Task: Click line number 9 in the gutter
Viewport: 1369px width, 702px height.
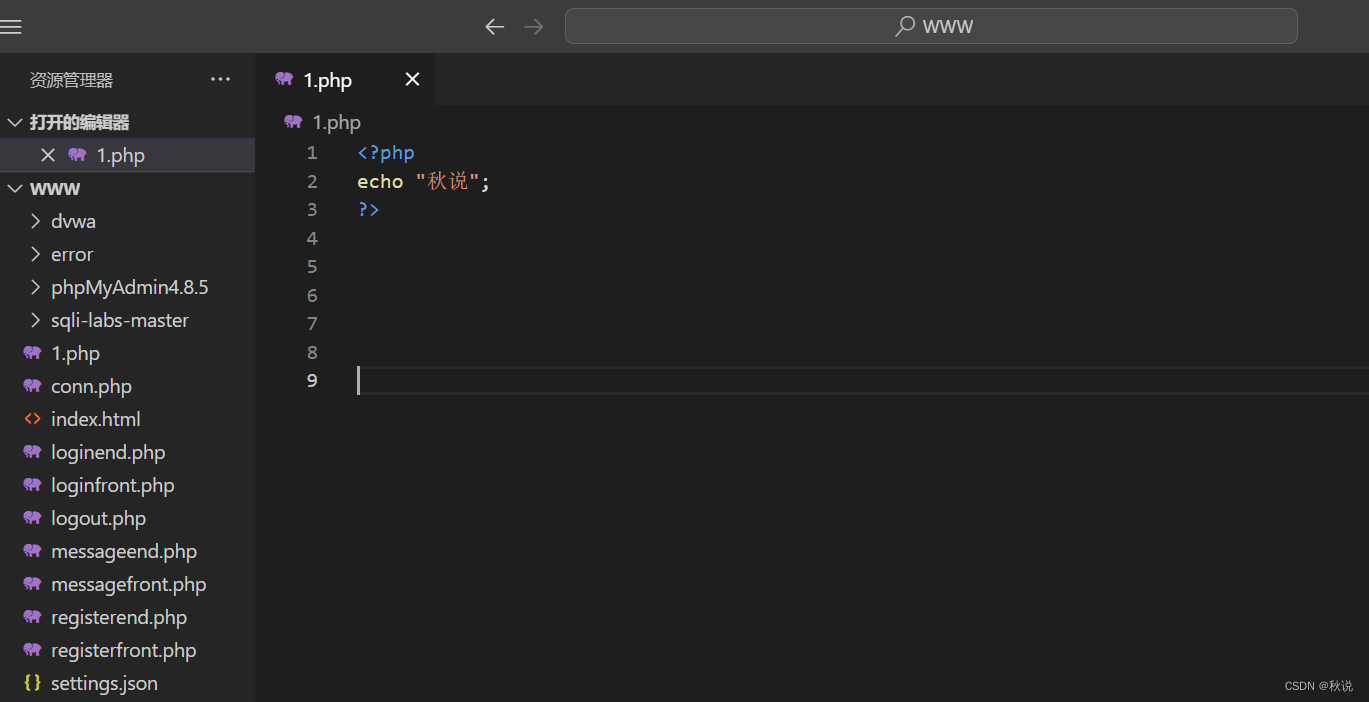Action: click(x=312, y=381)
